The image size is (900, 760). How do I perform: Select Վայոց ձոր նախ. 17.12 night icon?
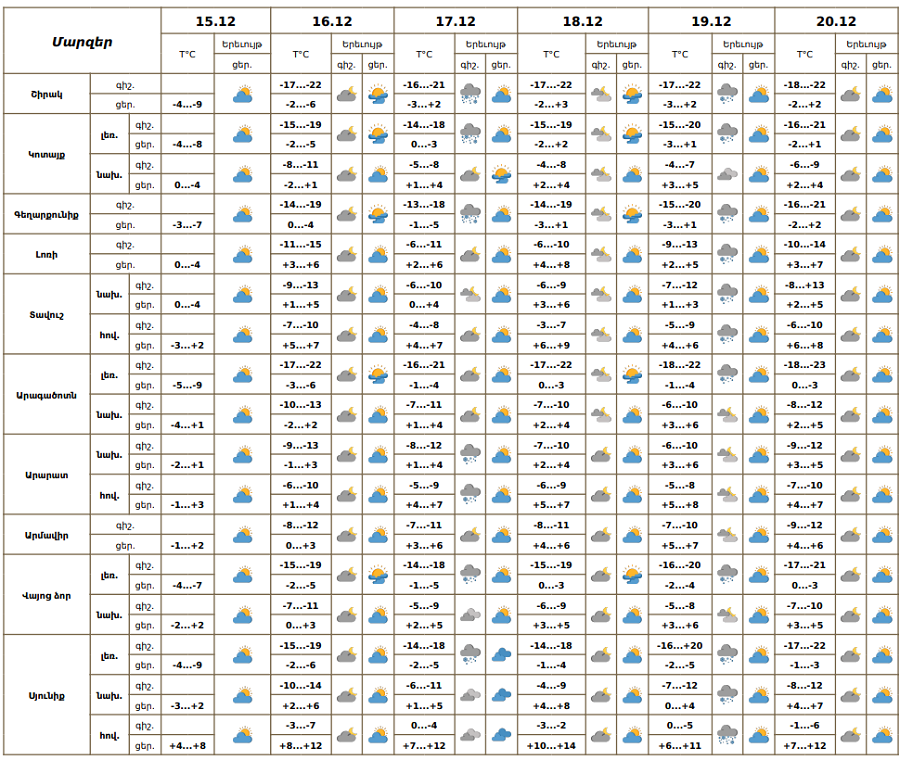pyautogui.click(x=470, y=615)
